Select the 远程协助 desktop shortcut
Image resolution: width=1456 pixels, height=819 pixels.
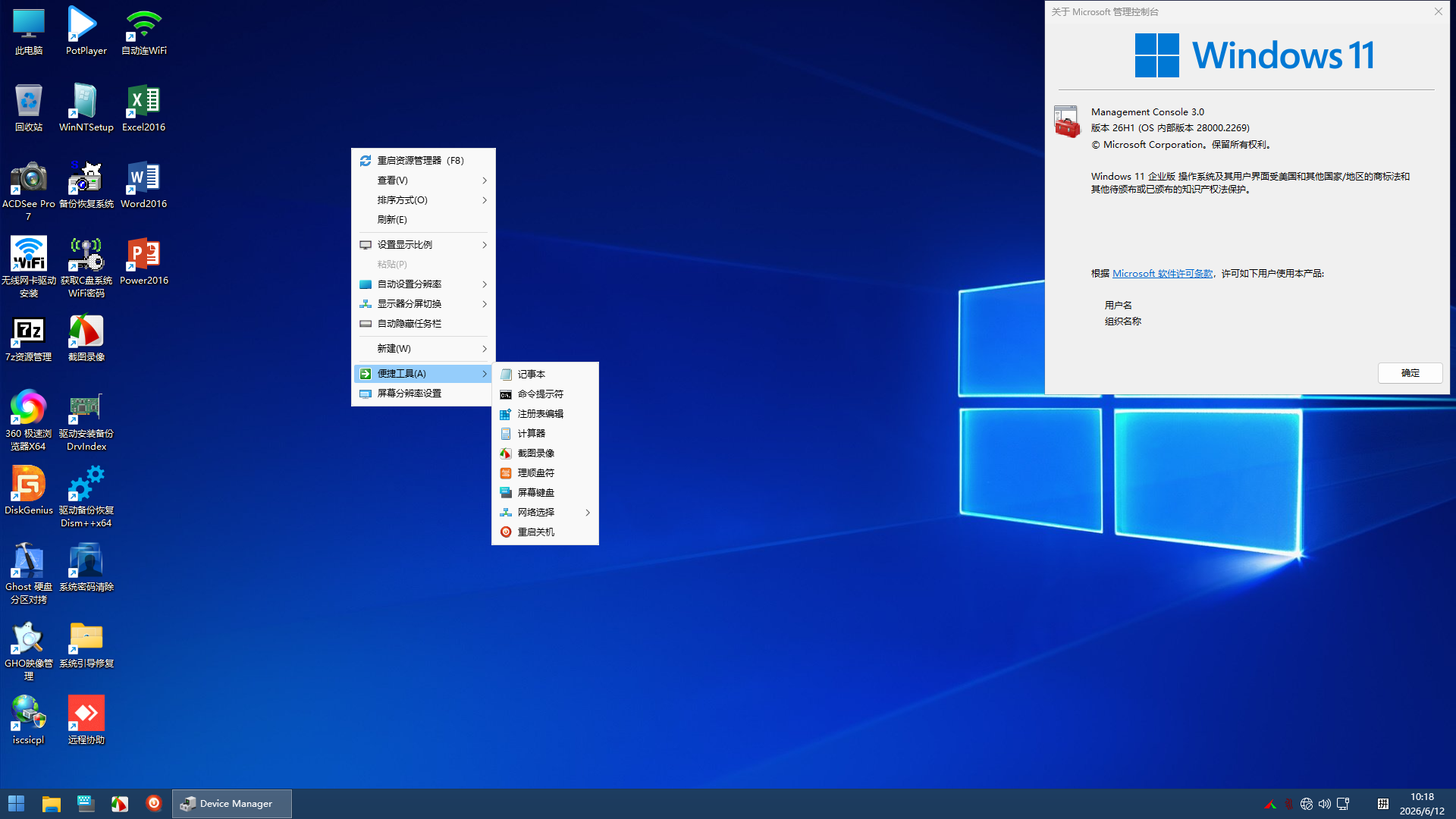point(86,720)
